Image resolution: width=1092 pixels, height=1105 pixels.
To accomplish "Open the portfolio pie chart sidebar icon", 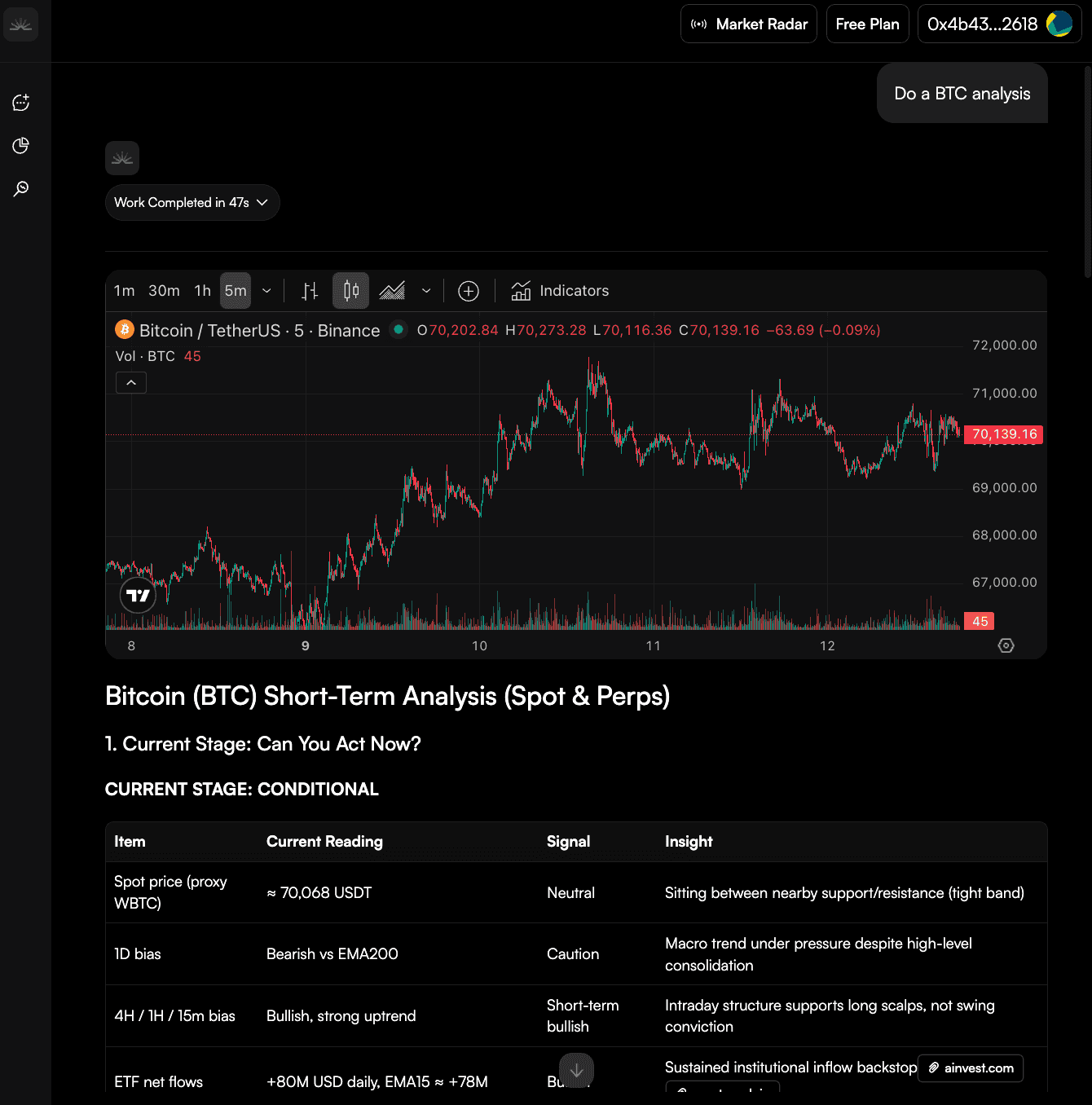I will click(21, 146).
